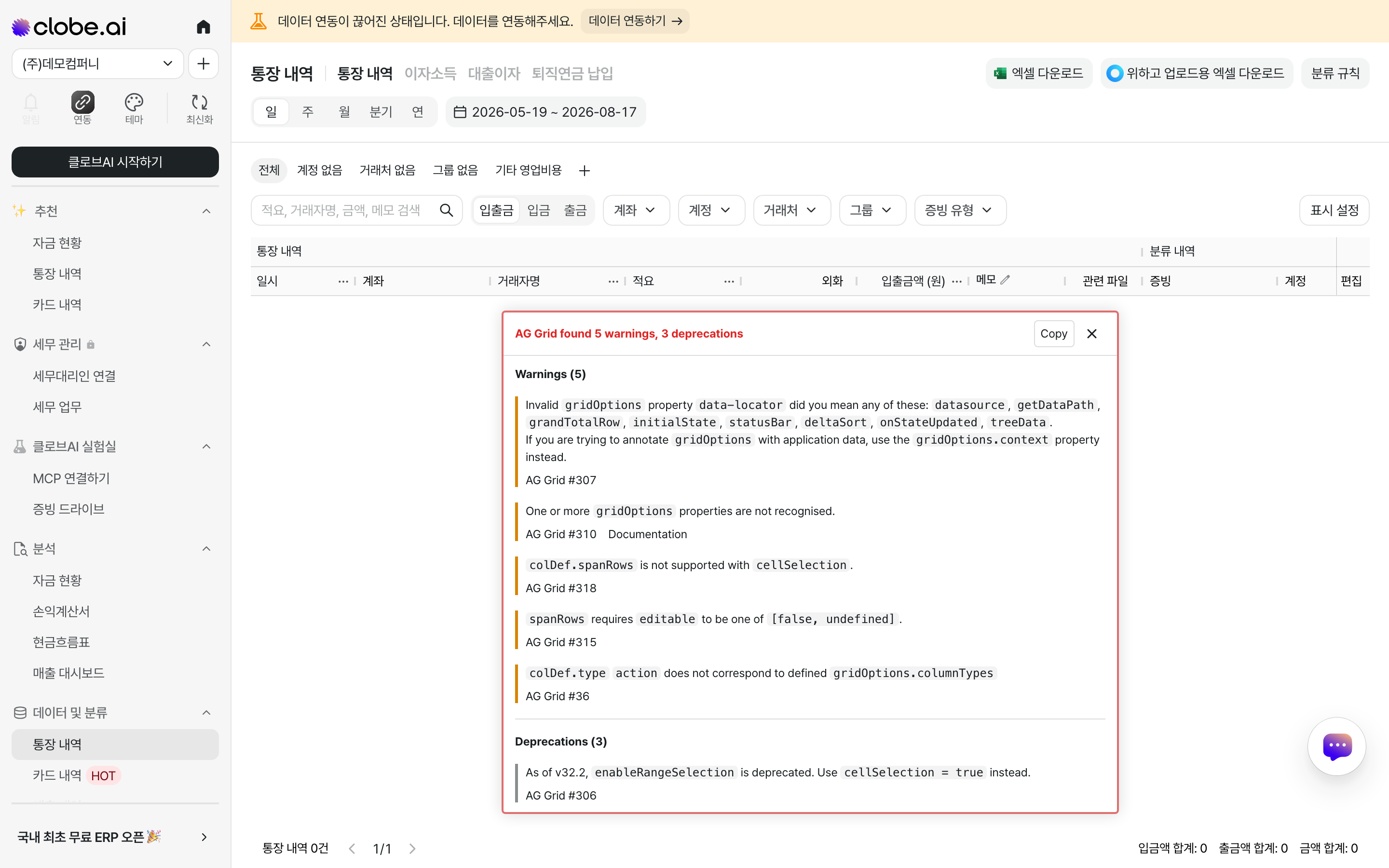
Task: Open 적요 column menu dots
Action: [729, 281]
